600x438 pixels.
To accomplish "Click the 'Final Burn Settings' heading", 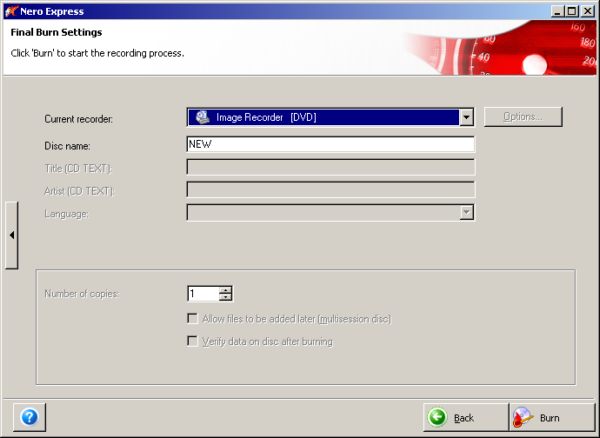I will coord(56,33).
